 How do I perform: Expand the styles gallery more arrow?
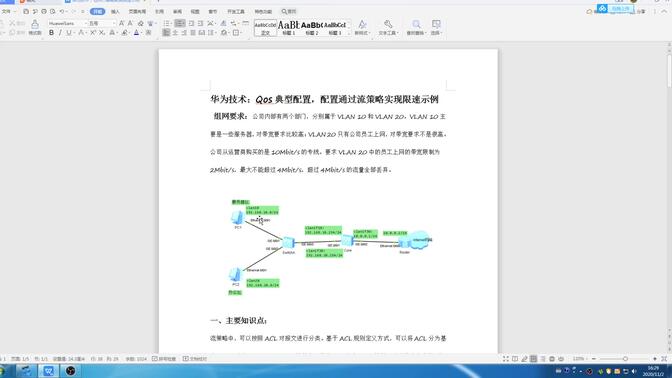(x=349, y=33)
